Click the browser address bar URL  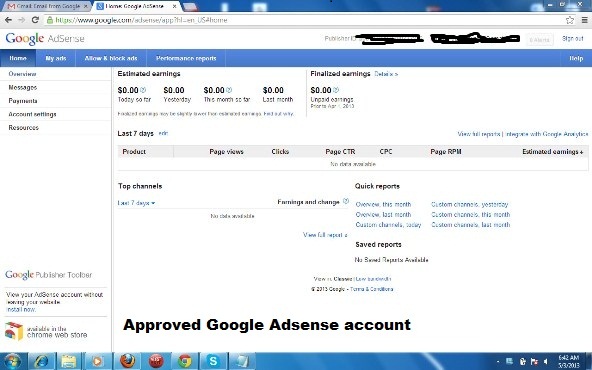click(x=141, y=20)
